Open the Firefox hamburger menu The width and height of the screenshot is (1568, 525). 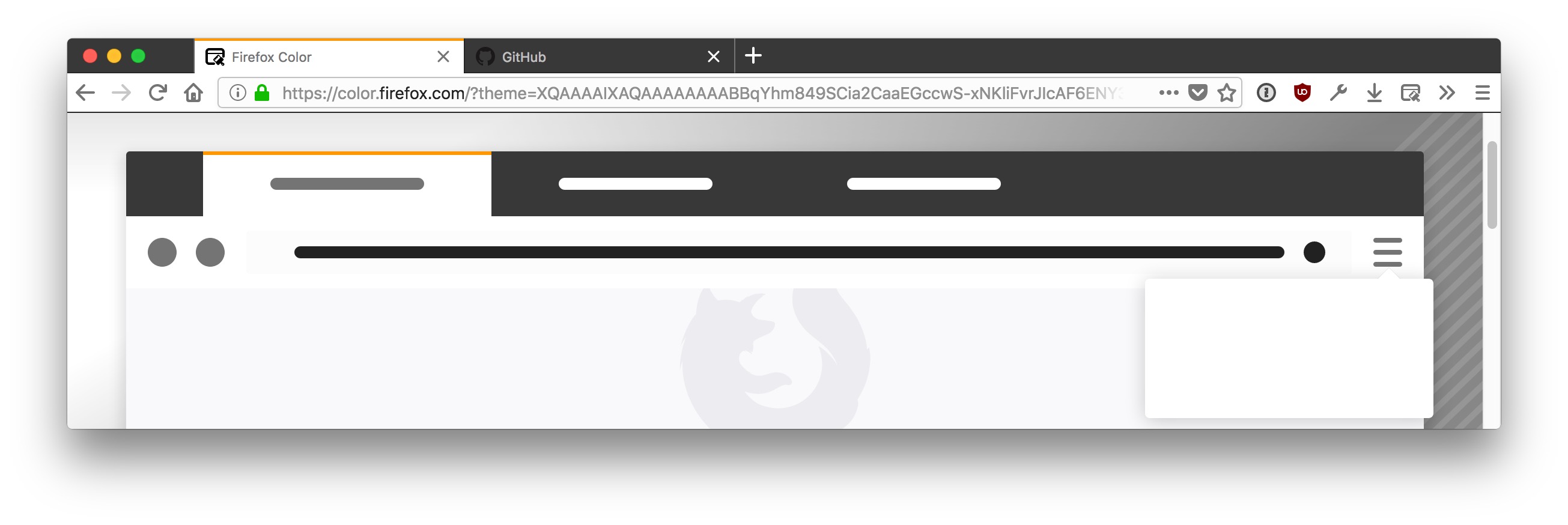tap(1482, 93)
